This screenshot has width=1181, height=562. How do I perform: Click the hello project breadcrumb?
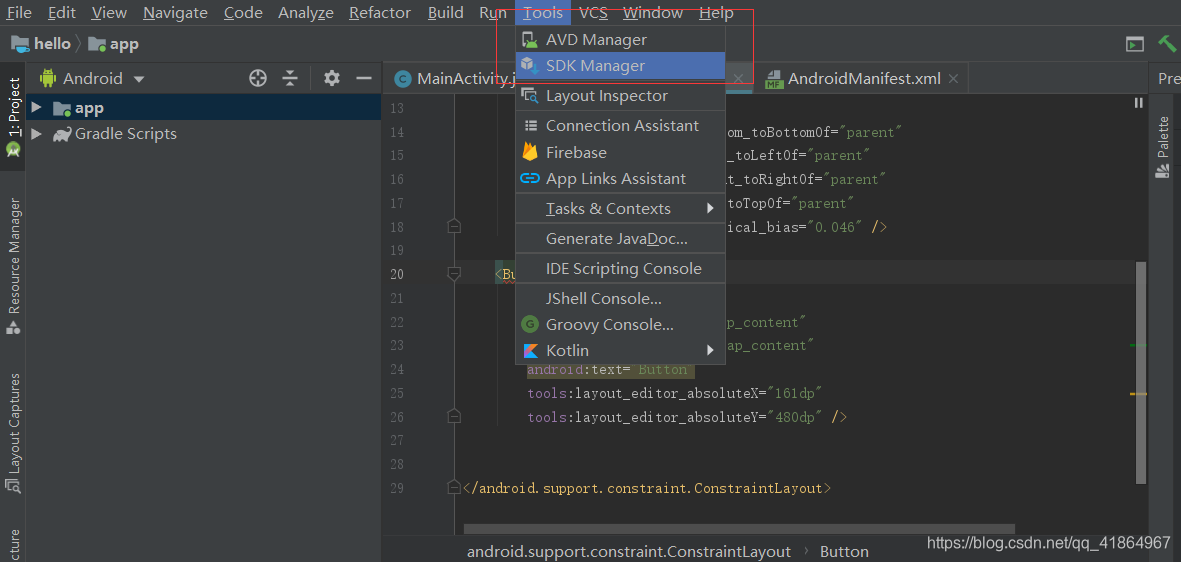point(41,44)
